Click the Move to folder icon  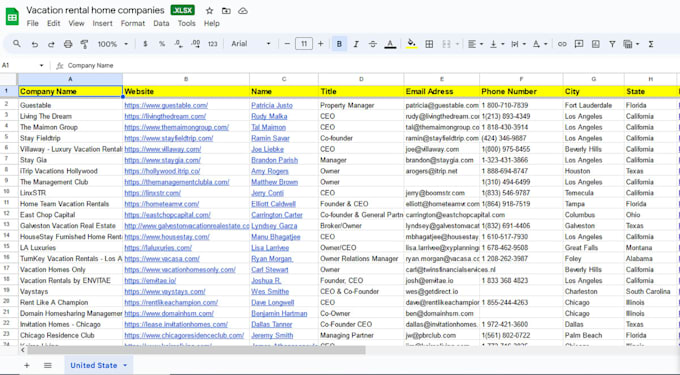click(226, 11)
